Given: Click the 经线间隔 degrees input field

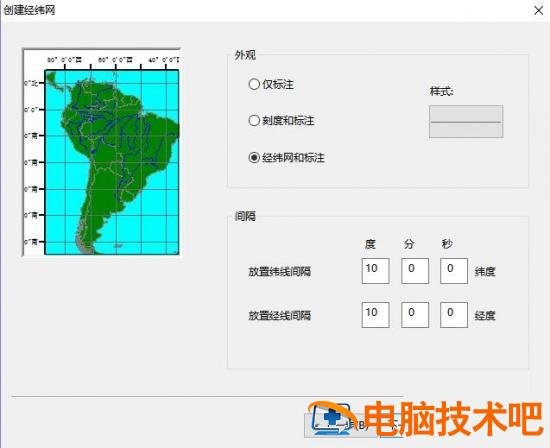Looking at the screenshot, I should point(375,315).
